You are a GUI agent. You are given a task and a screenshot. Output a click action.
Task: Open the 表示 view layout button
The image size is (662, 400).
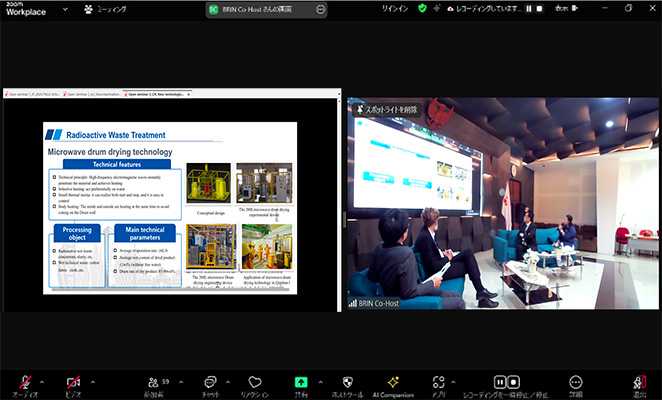(566, 8)
